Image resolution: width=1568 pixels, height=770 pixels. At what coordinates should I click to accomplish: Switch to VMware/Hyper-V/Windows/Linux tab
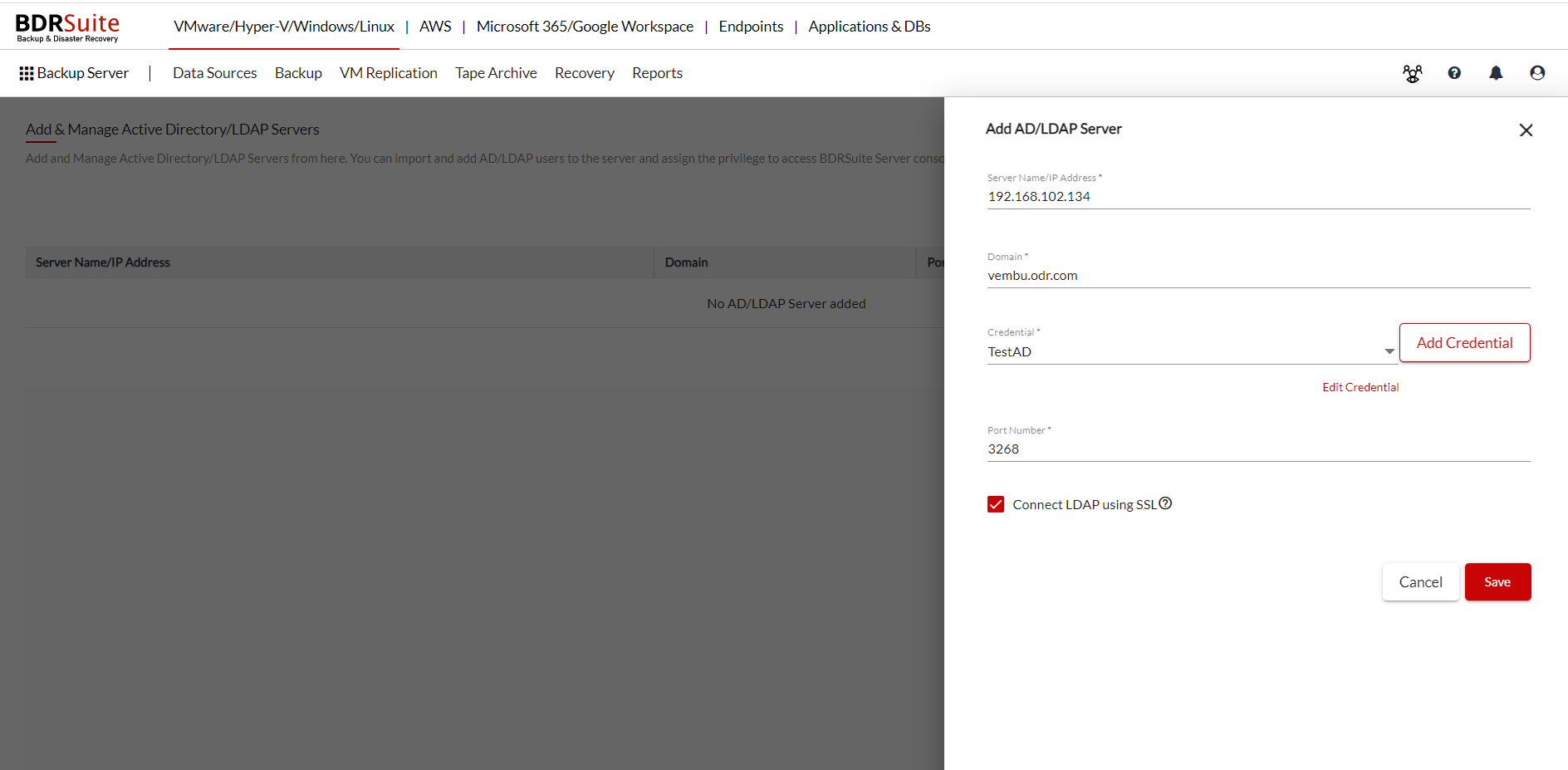[x=284, y=27]
